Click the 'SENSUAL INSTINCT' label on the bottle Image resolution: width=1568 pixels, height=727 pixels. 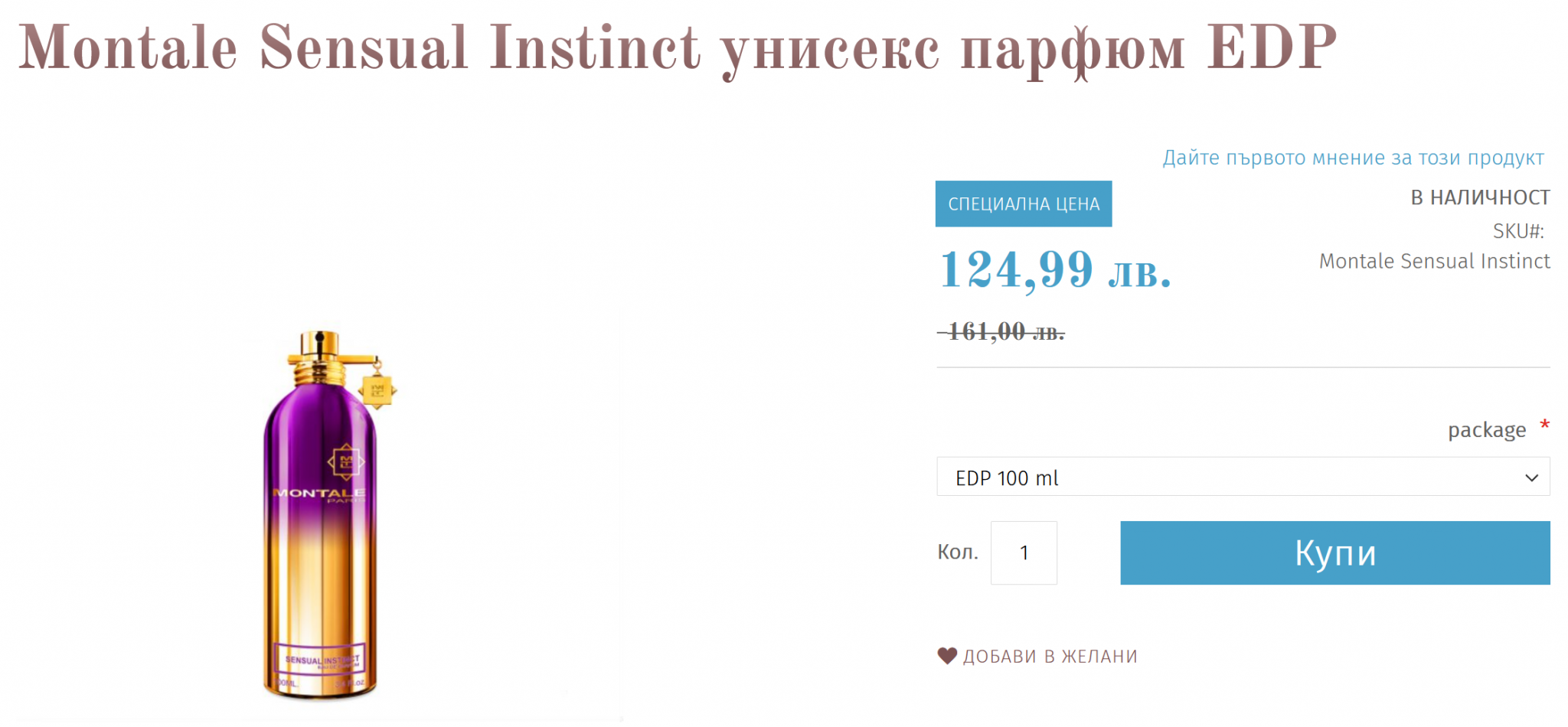coord(321,660)
